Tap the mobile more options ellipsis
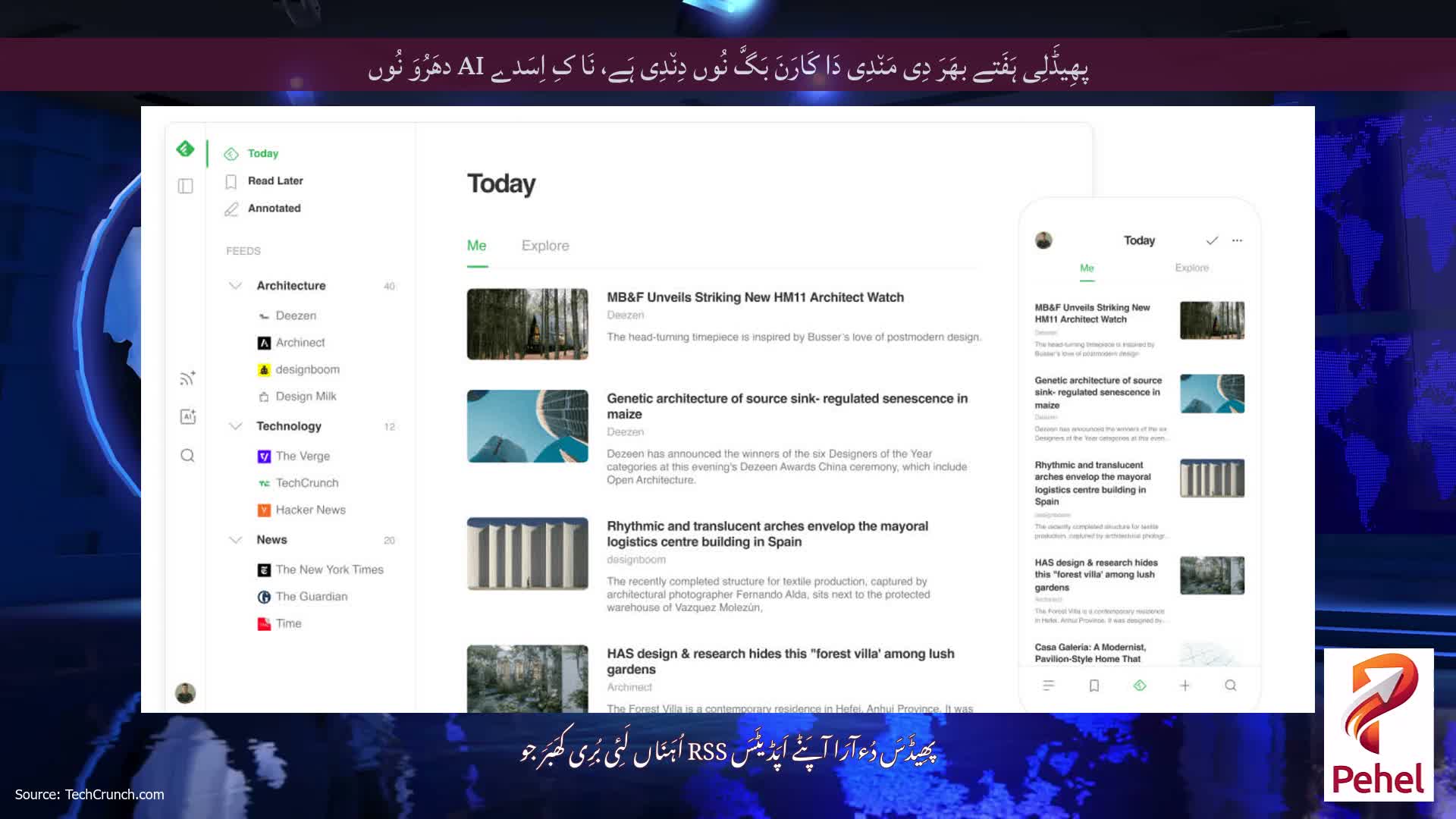1456x819 pixels. (1237, 240)
